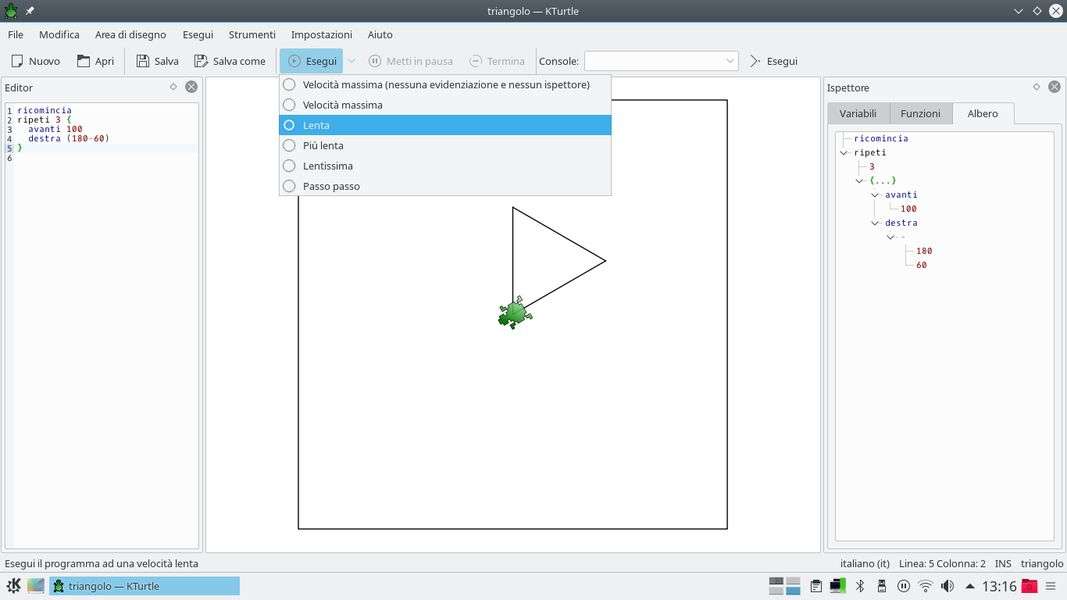
Task: Save the script using the Salva icon
Action: (x=143, y=61)
